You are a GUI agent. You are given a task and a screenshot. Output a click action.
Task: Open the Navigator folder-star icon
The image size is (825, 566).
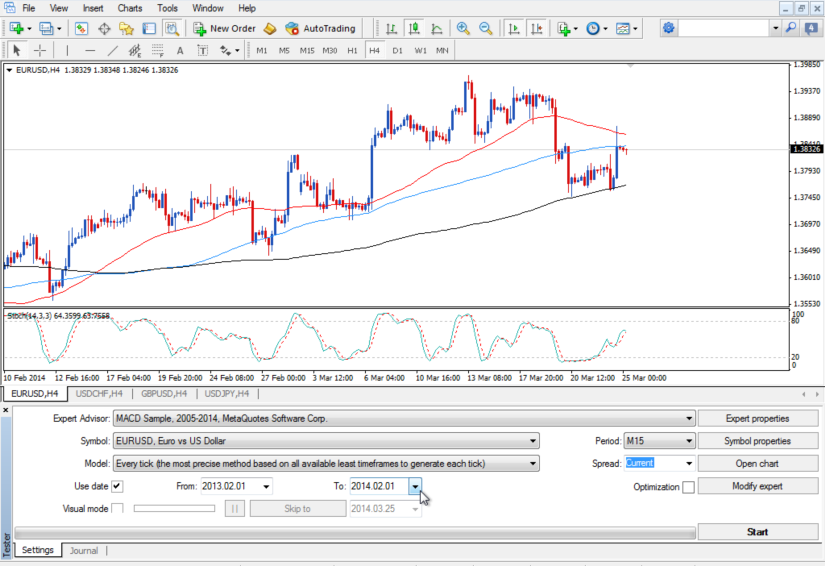(126, 28)
